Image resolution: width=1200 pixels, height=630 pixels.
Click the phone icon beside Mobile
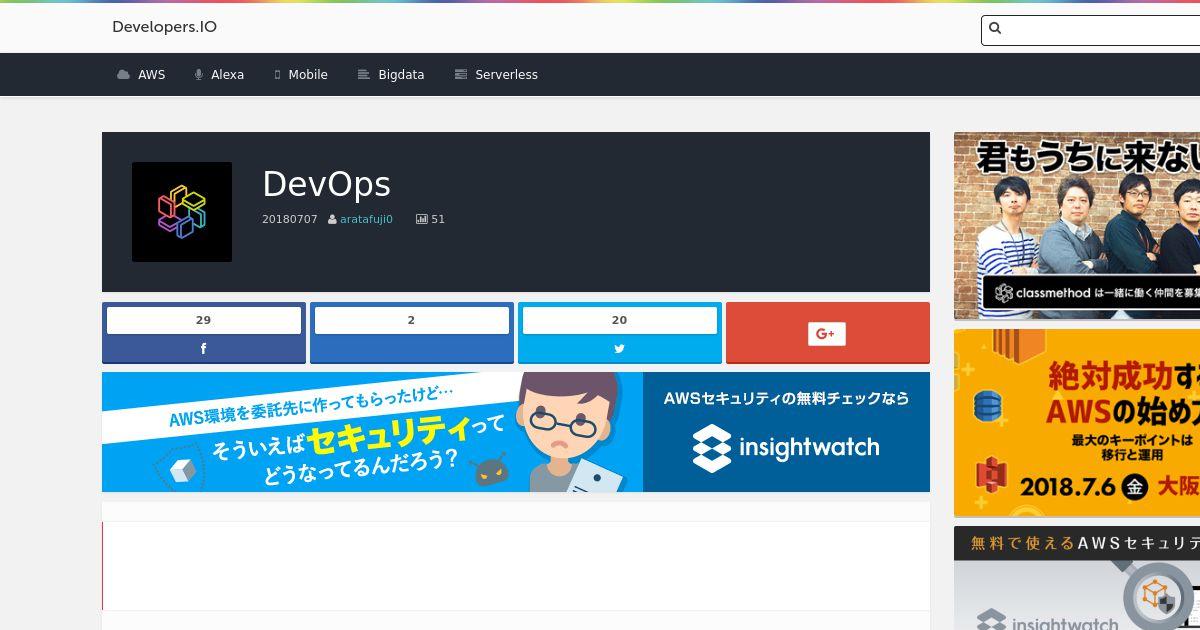coord(277,75)
